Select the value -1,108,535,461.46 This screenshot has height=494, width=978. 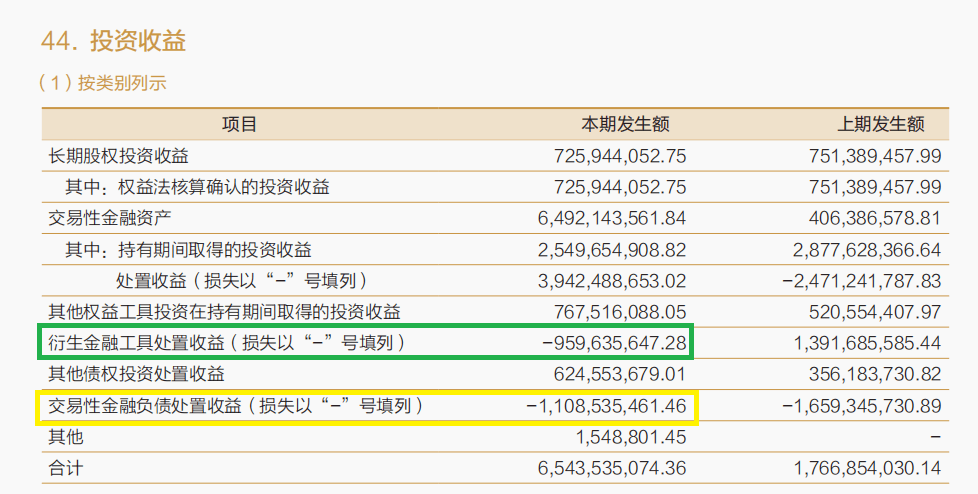click(606, 406)
